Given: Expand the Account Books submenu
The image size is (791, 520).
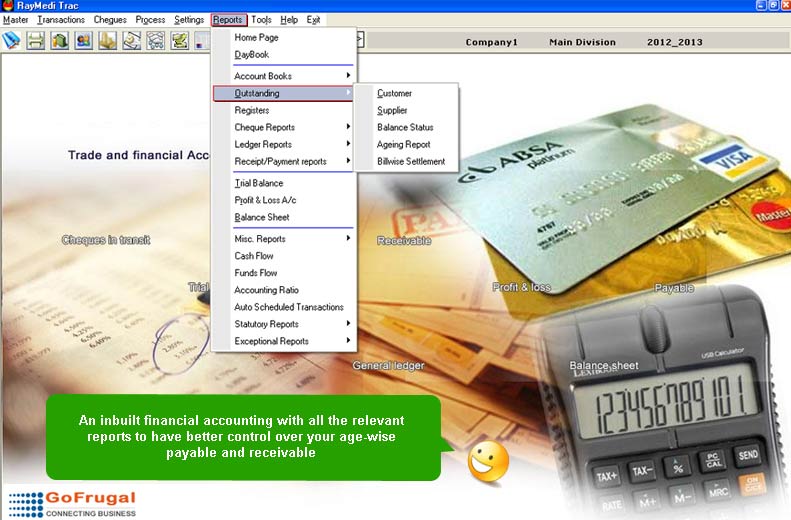Looking at the screenshot, I should click(284, 76).
